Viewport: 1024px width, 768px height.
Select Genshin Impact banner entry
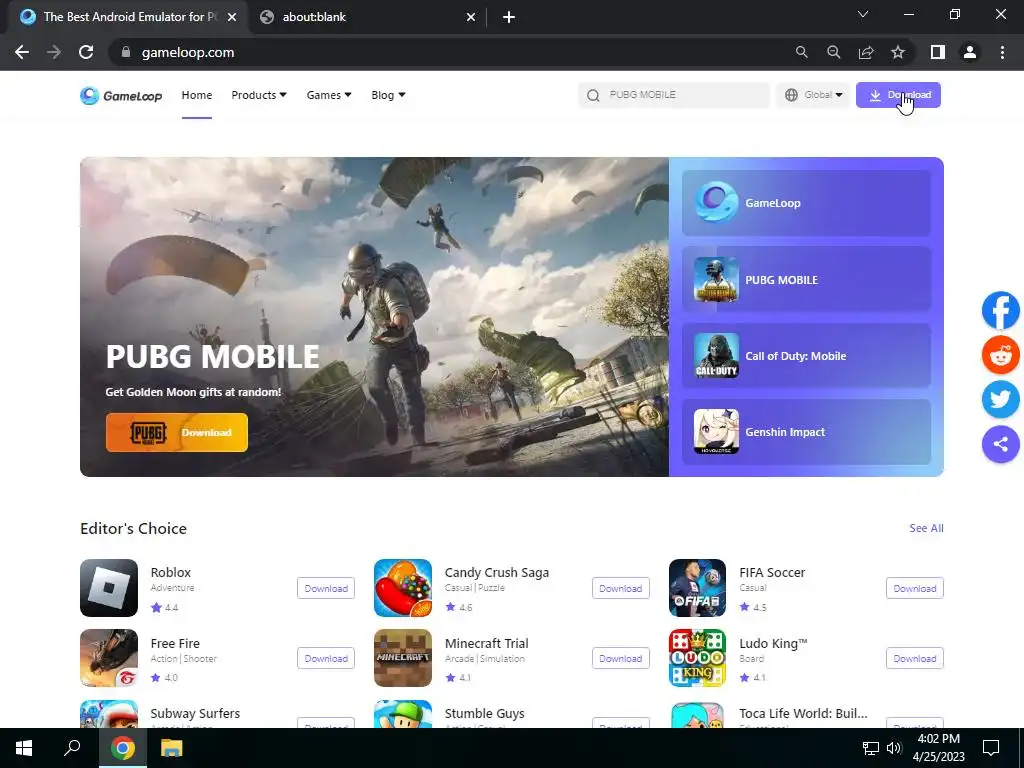click(806, 432)
